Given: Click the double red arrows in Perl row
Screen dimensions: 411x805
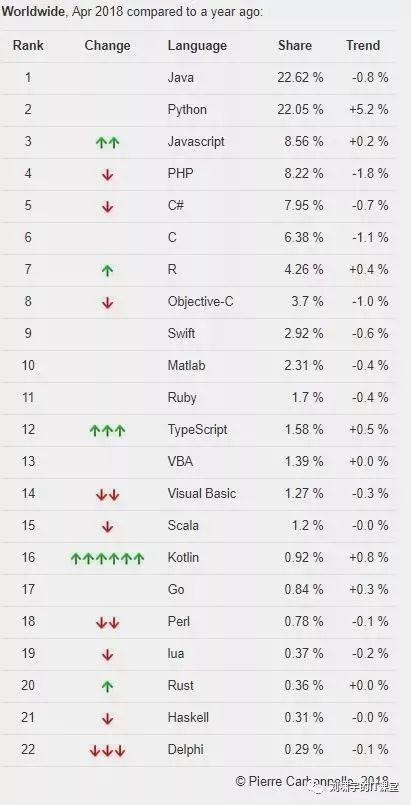Looking at the screenshot, I should (107, 623).
